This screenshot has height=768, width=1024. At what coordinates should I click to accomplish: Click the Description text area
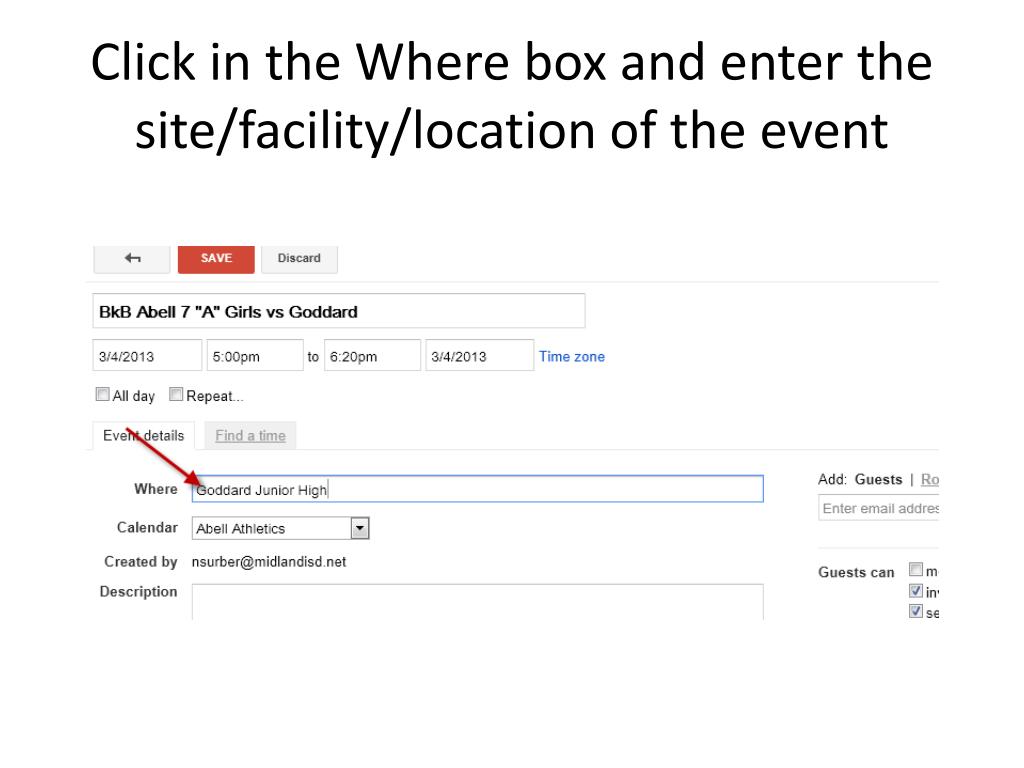click(477, 602)
